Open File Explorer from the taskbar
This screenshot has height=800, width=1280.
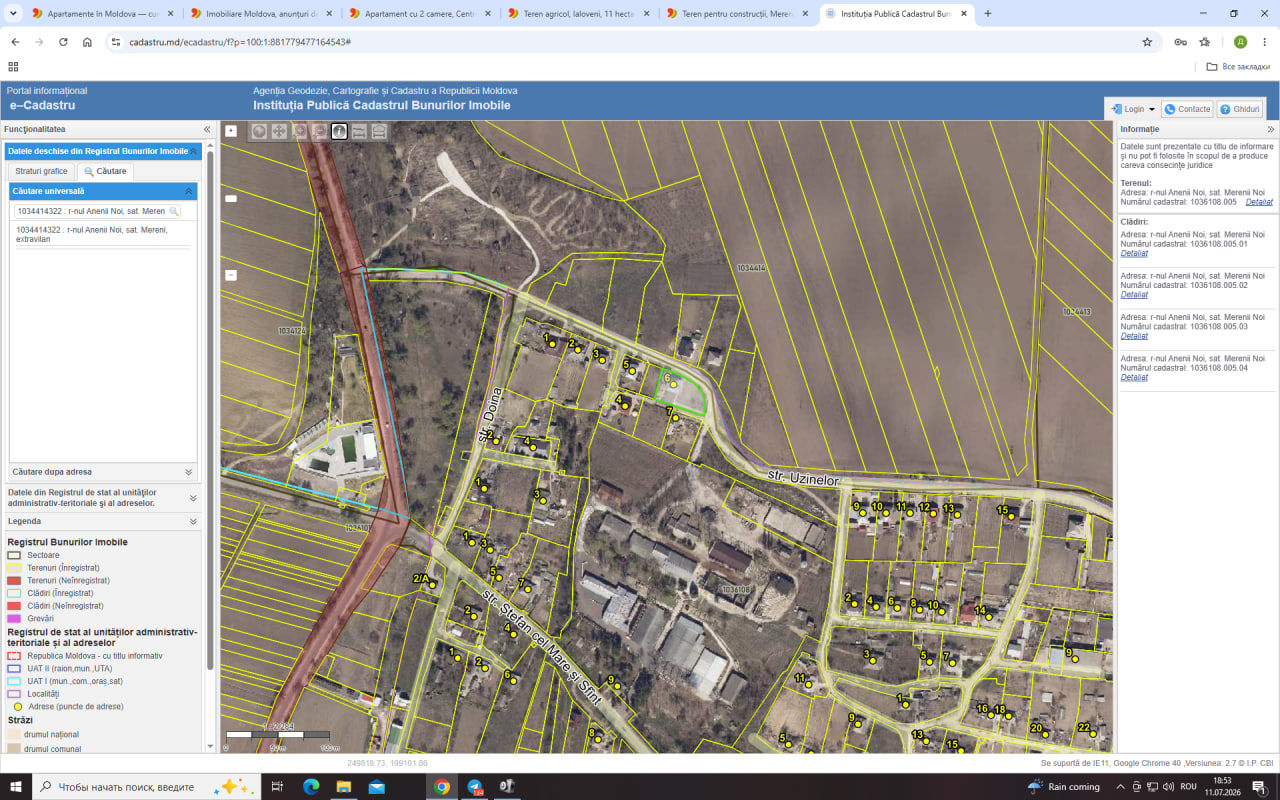343,786
